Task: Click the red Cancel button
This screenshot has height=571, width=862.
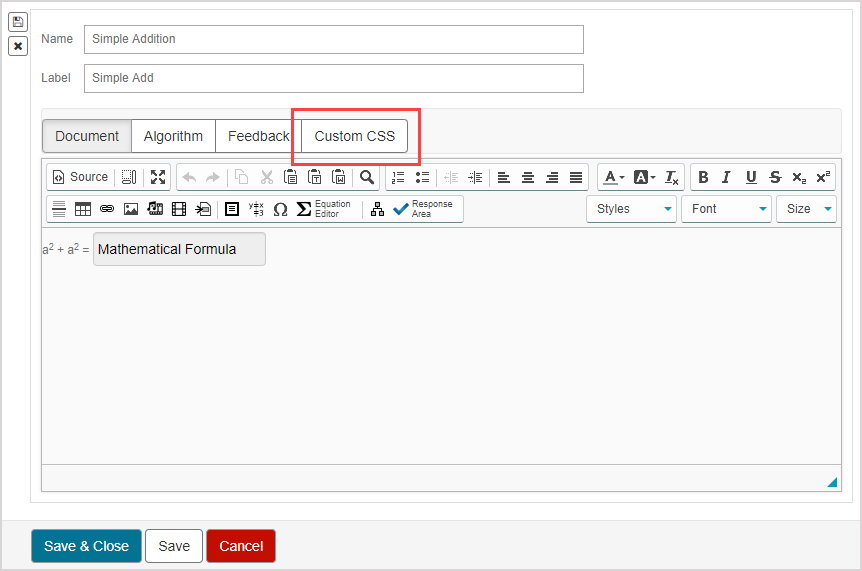Action: 241,546
